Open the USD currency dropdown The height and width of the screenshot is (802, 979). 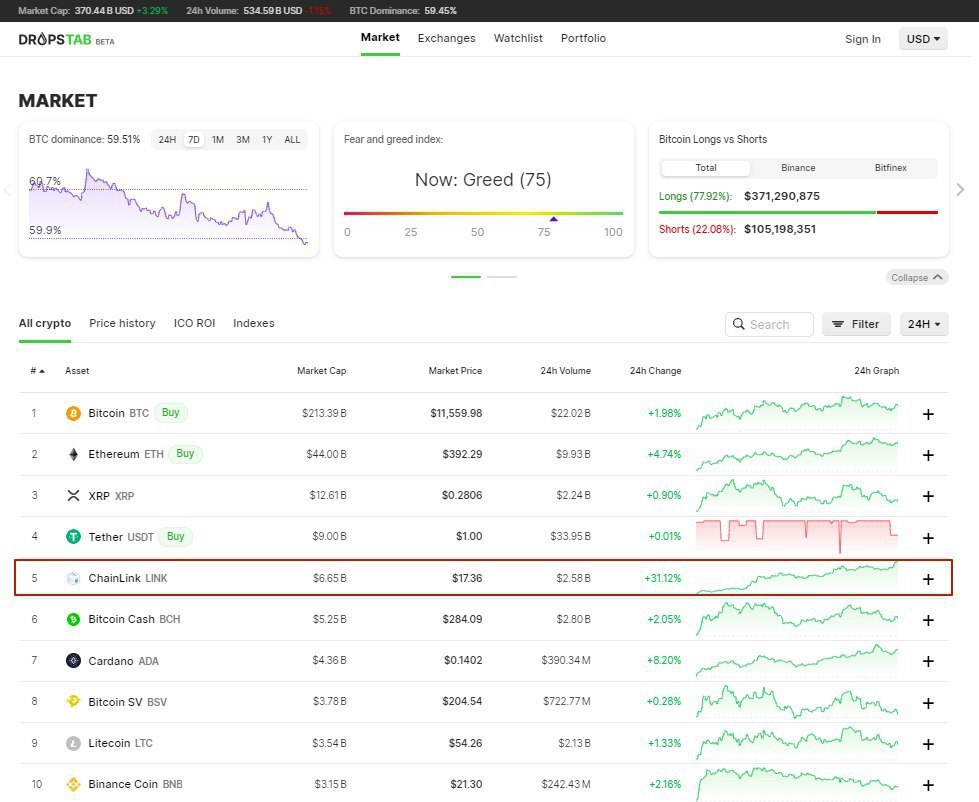[923, 39]
